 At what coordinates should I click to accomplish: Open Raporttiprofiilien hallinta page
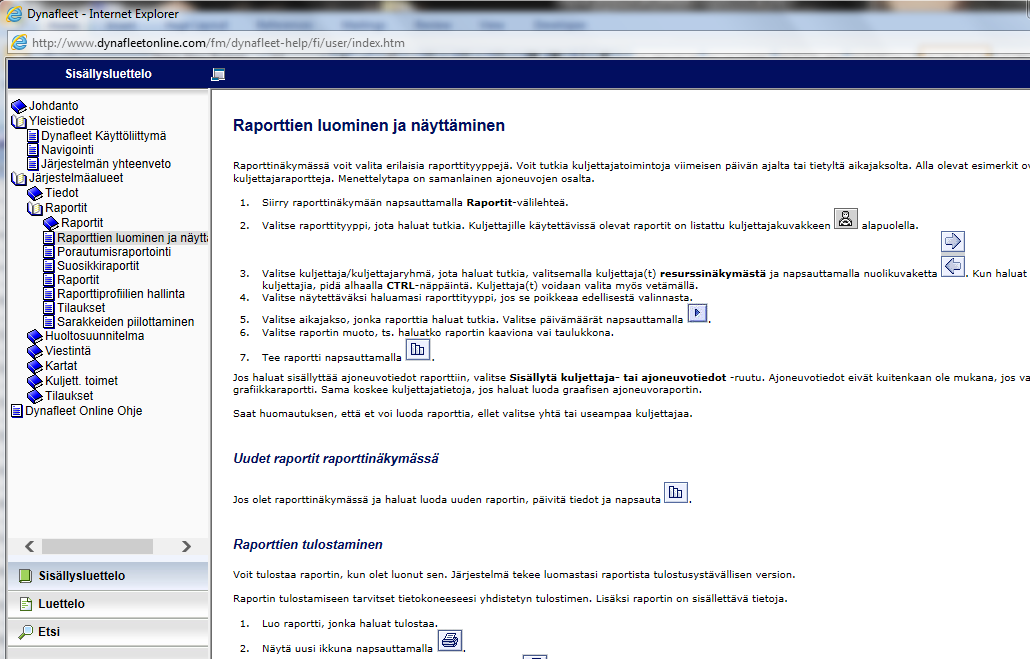pyautogui.click(x=121, y=294)
